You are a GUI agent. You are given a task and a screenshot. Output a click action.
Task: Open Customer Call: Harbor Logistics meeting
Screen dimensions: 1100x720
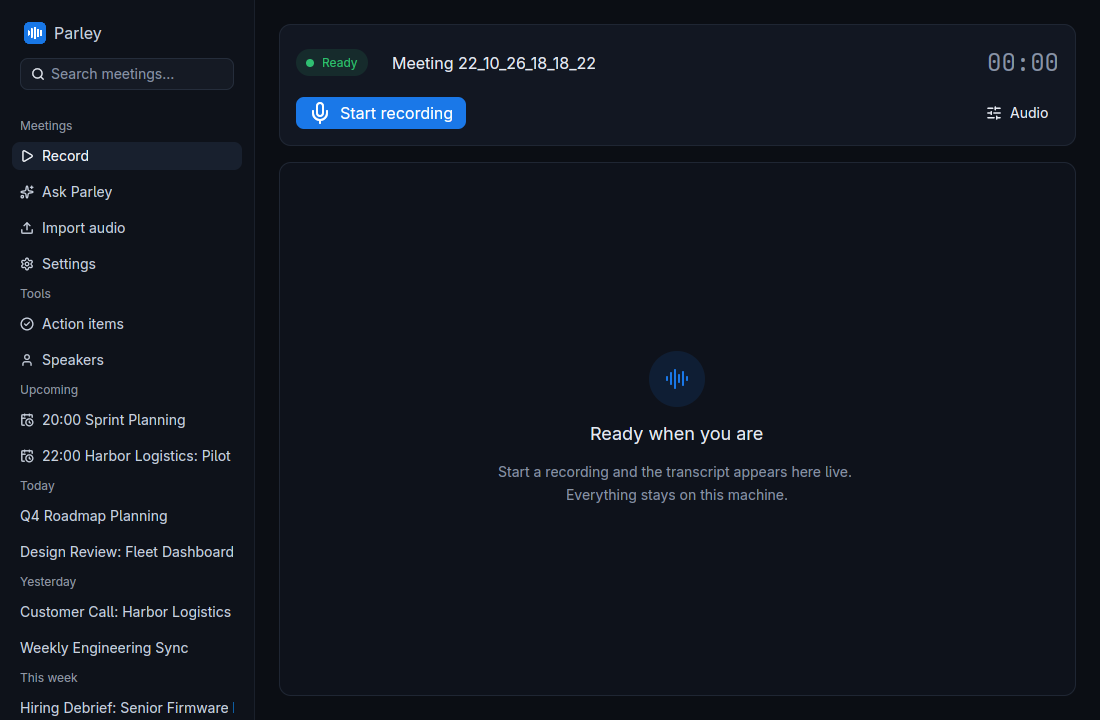click(127, 613)
